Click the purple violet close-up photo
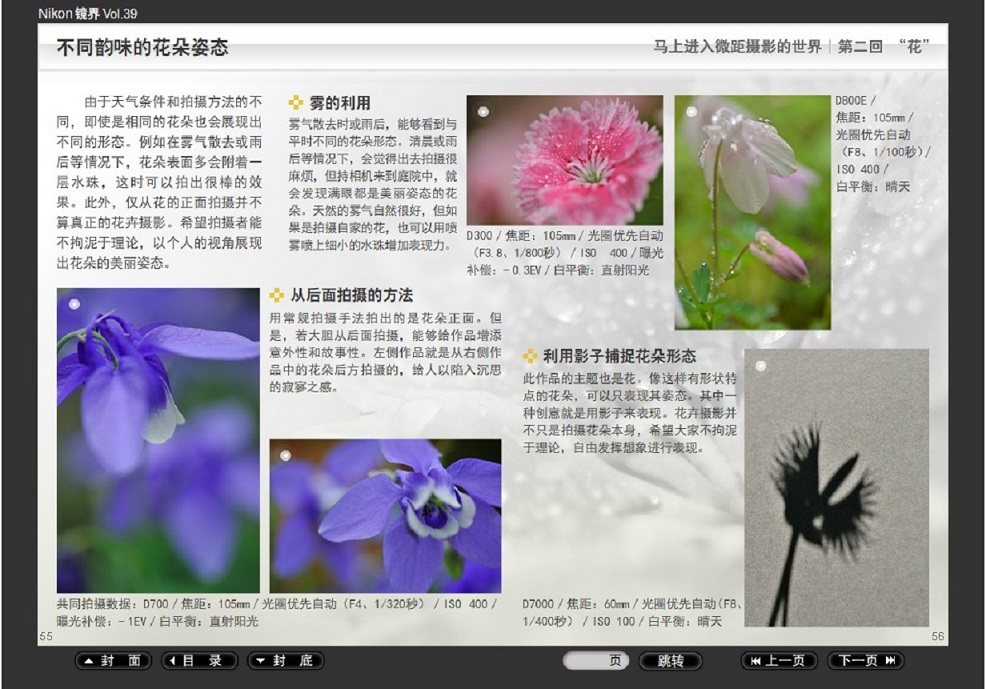The width and height of the screenshot is (986, 689). tap(385, 516)
